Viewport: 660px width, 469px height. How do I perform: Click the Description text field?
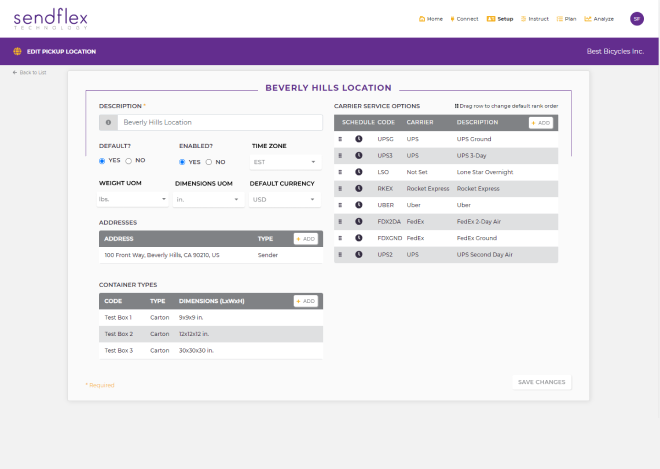click(x=218, y=122)
